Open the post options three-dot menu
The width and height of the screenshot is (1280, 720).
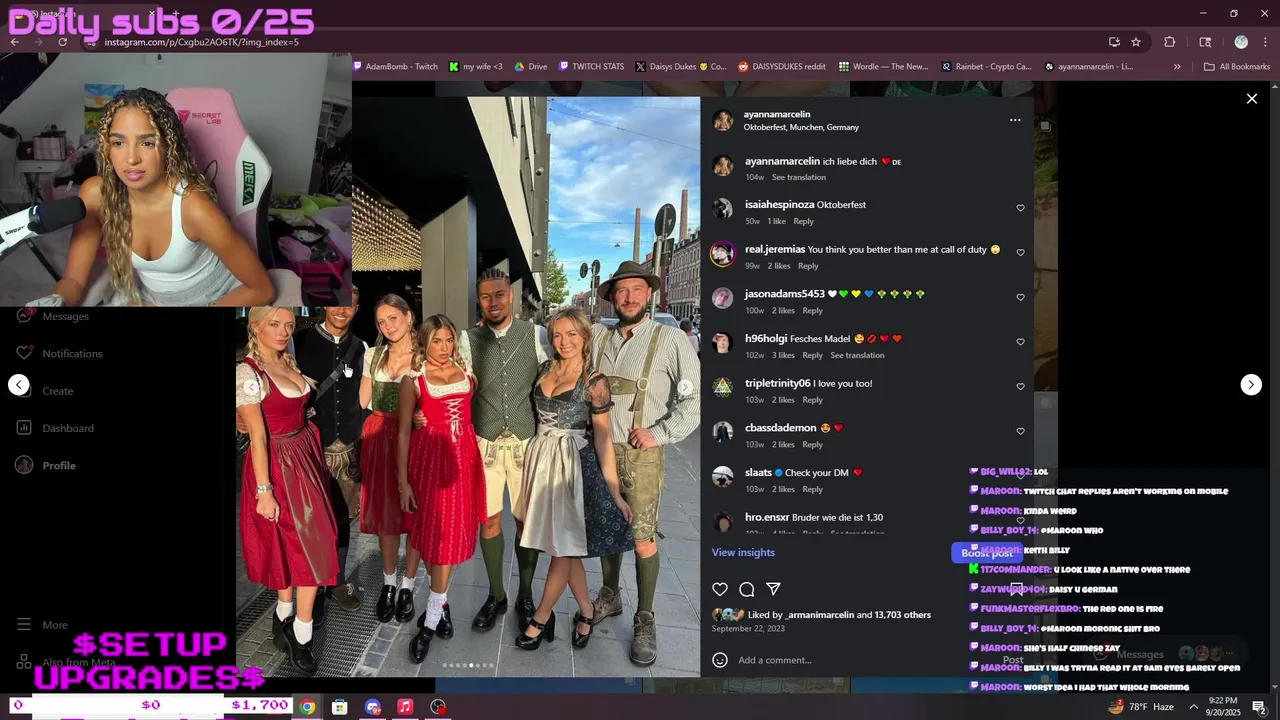(x=1015, y=120)
